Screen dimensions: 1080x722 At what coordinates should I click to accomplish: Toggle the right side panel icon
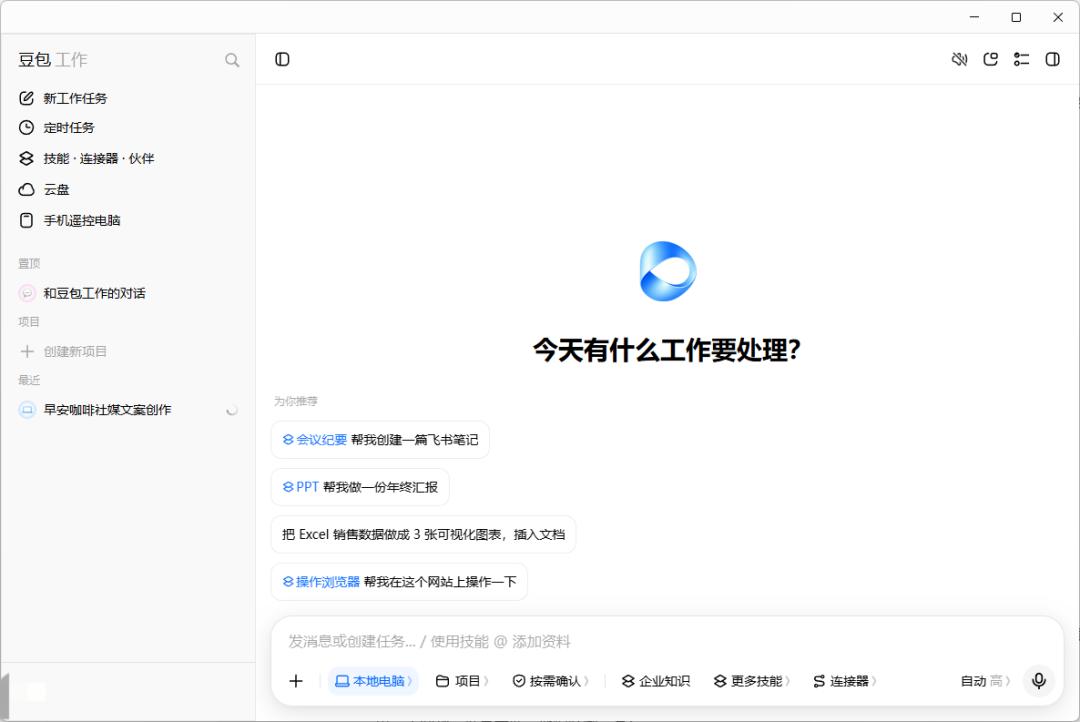pos(1052,59)
